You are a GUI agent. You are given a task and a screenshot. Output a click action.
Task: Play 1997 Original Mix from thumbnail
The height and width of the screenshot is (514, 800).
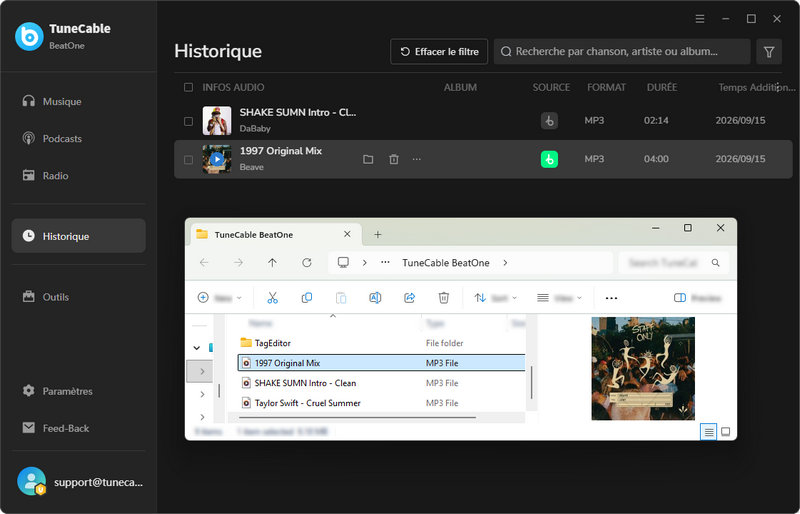pyautogui.click(x=217, y=159)
